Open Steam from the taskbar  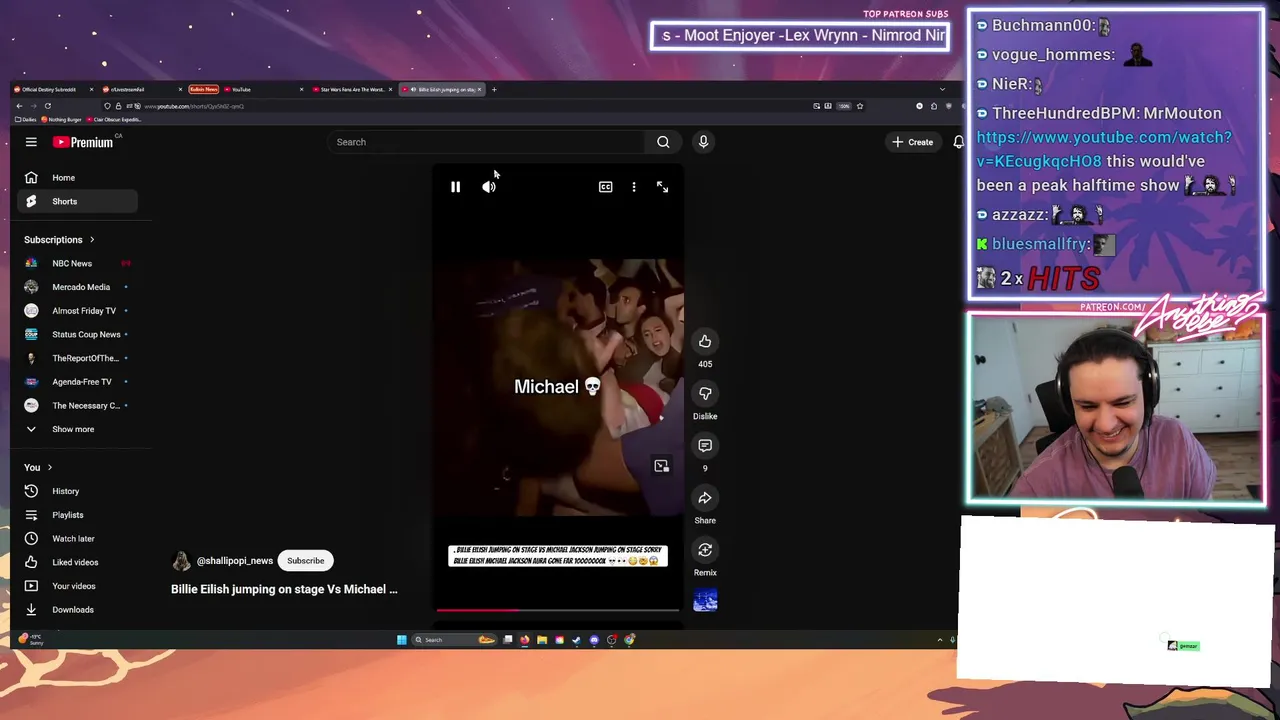point(576,640)
